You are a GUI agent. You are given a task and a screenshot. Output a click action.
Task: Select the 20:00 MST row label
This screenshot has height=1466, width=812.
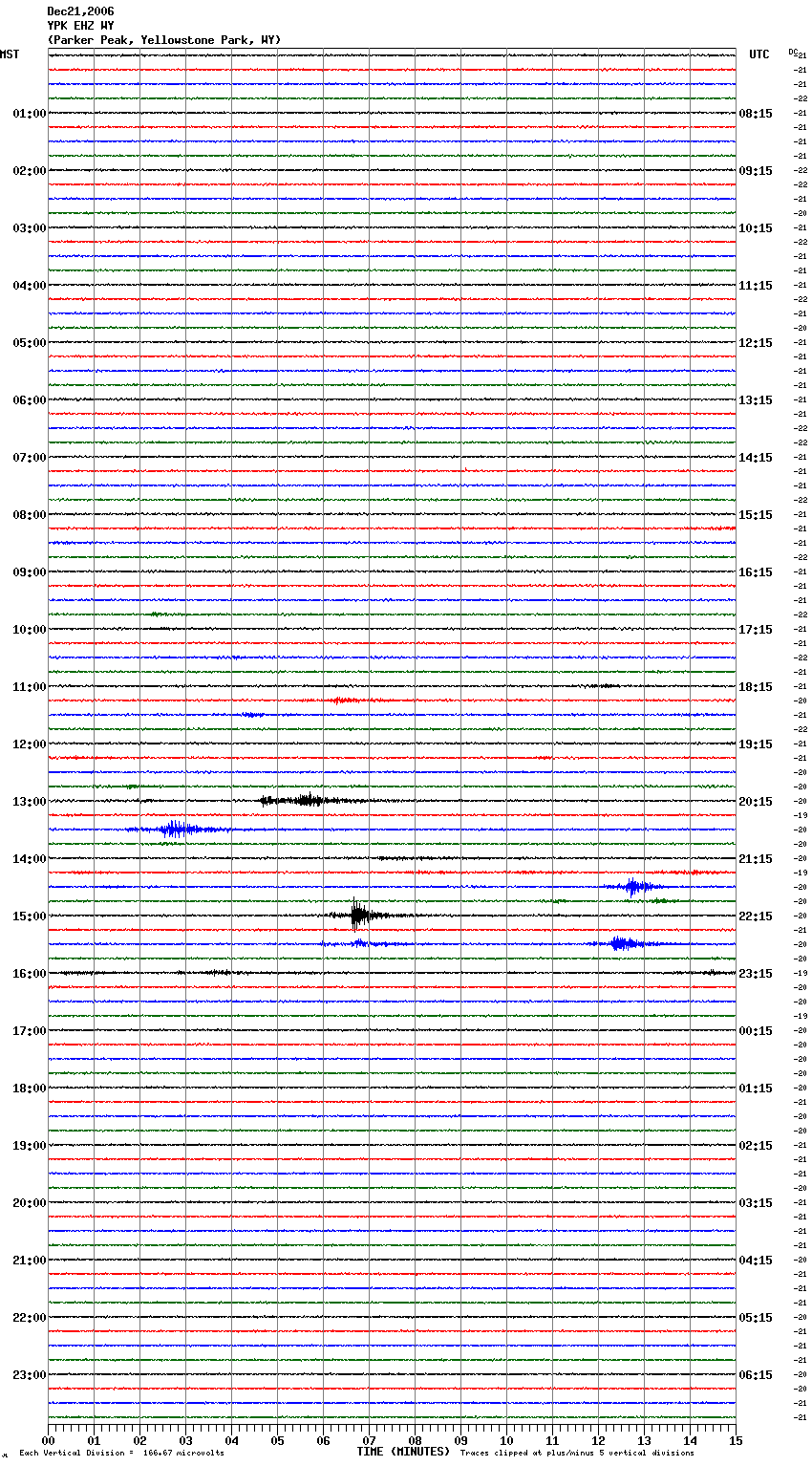tap(30, 1203)
